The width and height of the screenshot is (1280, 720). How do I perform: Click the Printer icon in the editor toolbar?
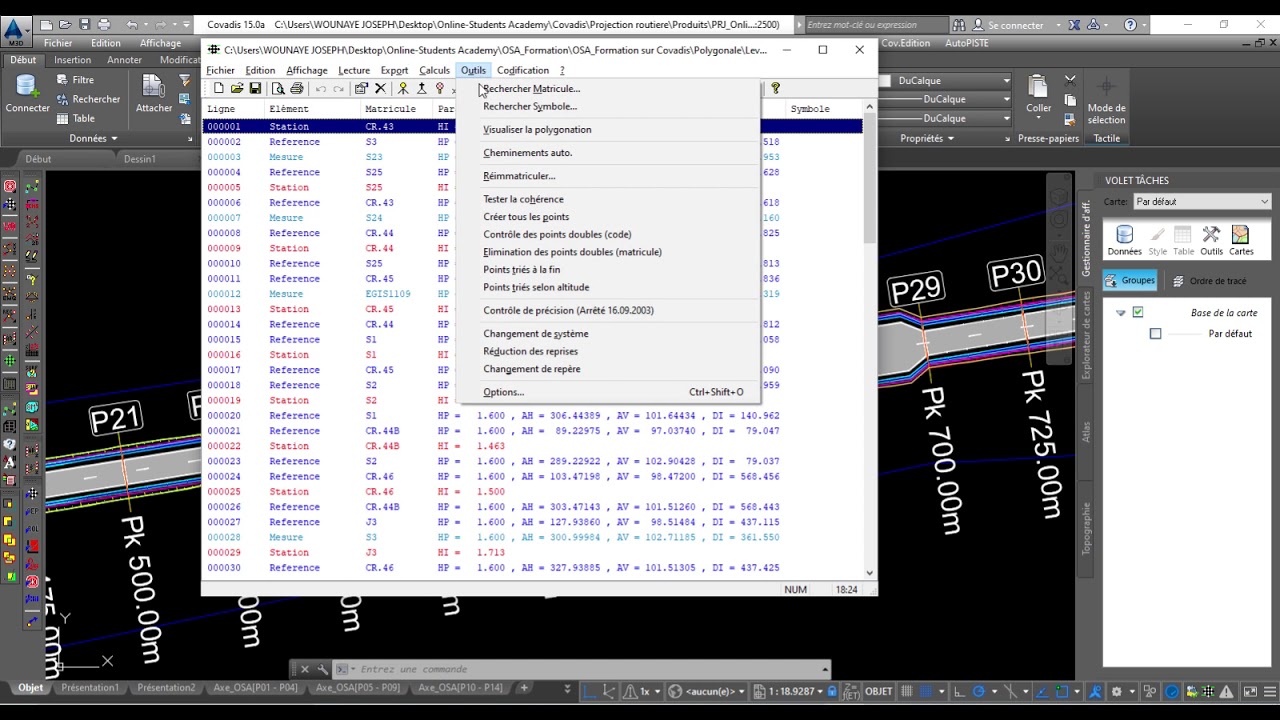[297, 89]
